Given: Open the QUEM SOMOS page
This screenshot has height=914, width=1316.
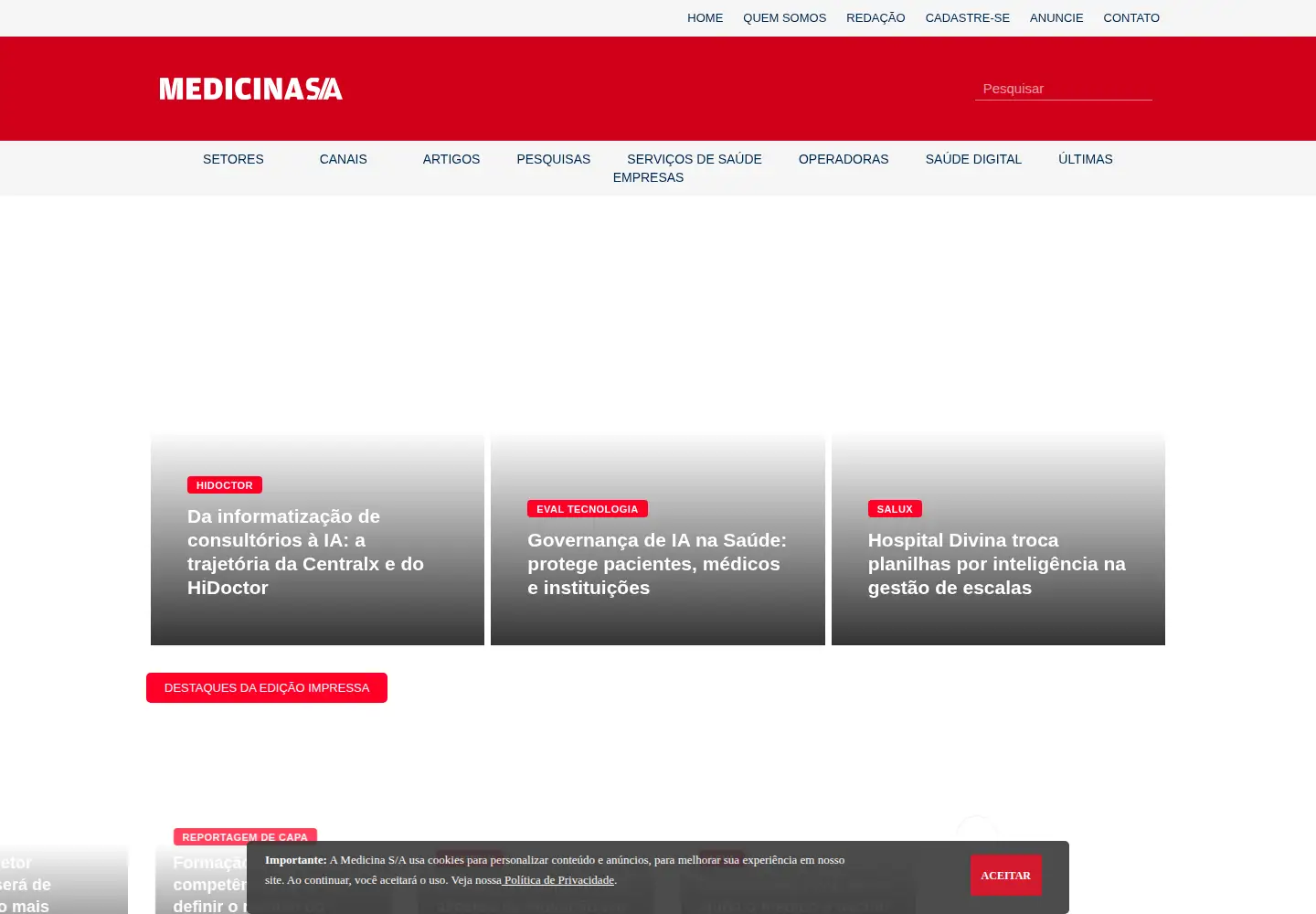Looking at the screenshot, I should (x=784, y=17).
